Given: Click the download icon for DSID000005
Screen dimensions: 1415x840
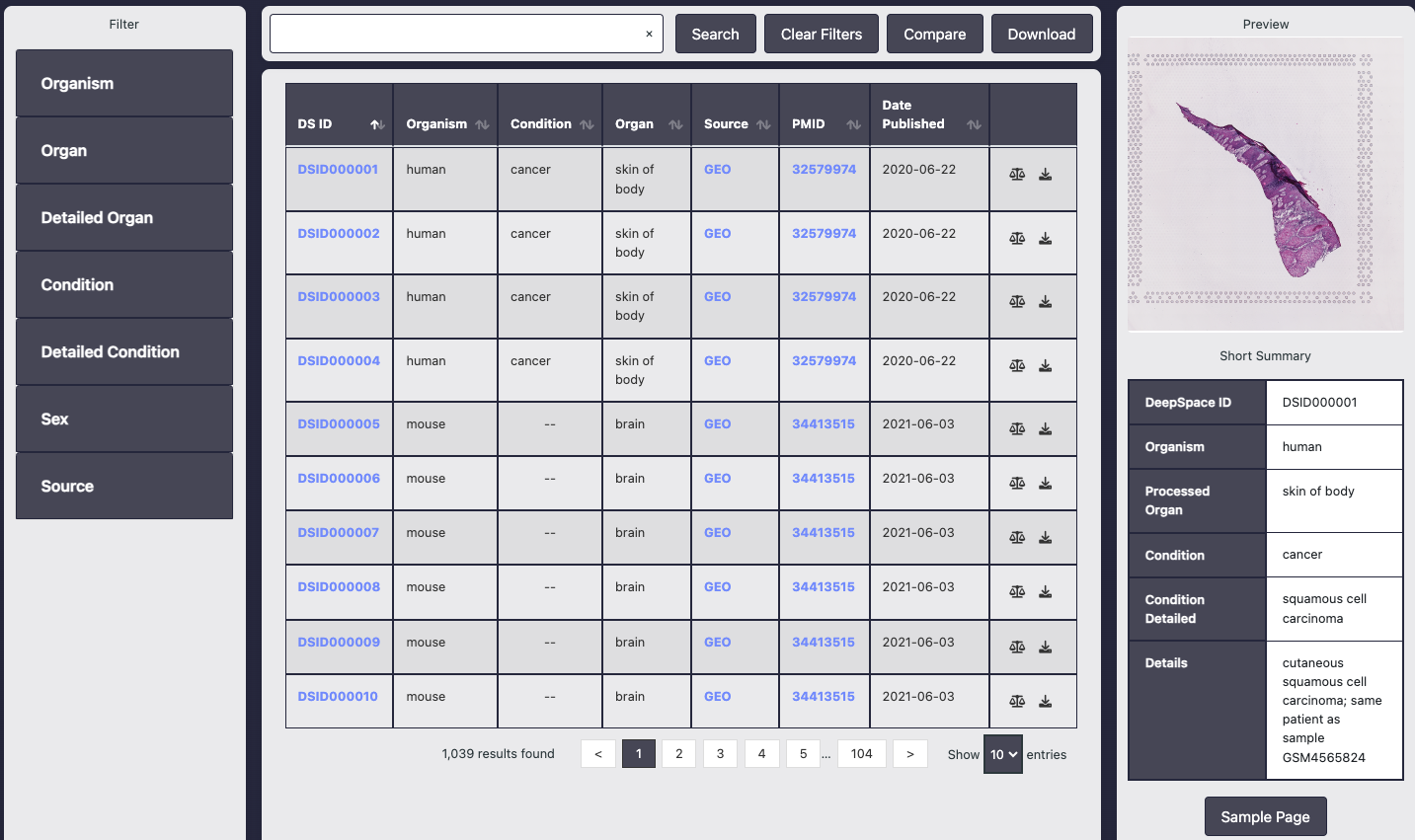Looking at the screenshot, I should [x=1046, y=428].
